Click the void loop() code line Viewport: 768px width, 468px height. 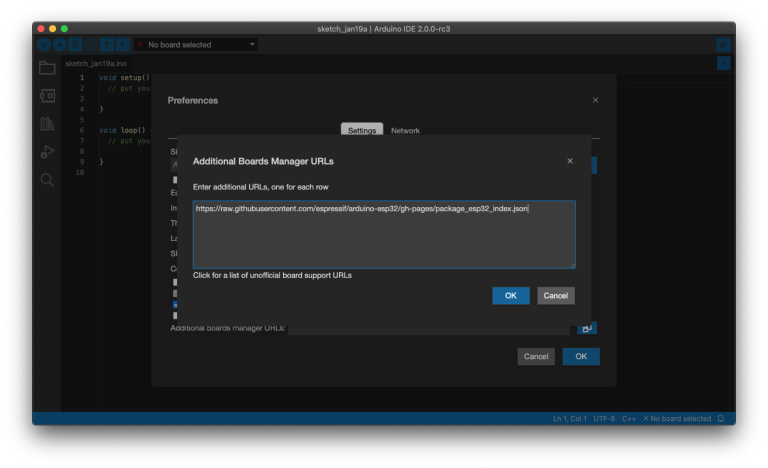coord(124,130)
